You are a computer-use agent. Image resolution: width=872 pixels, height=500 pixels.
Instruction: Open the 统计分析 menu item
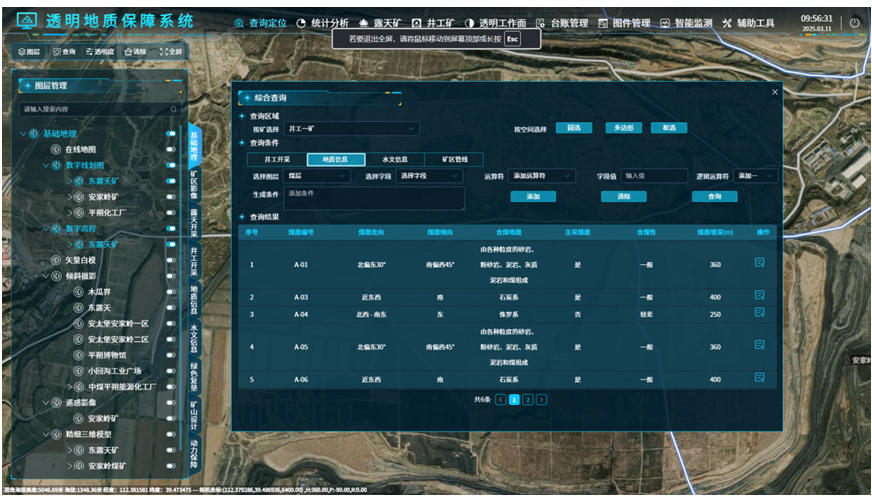(x=323, y=23)
